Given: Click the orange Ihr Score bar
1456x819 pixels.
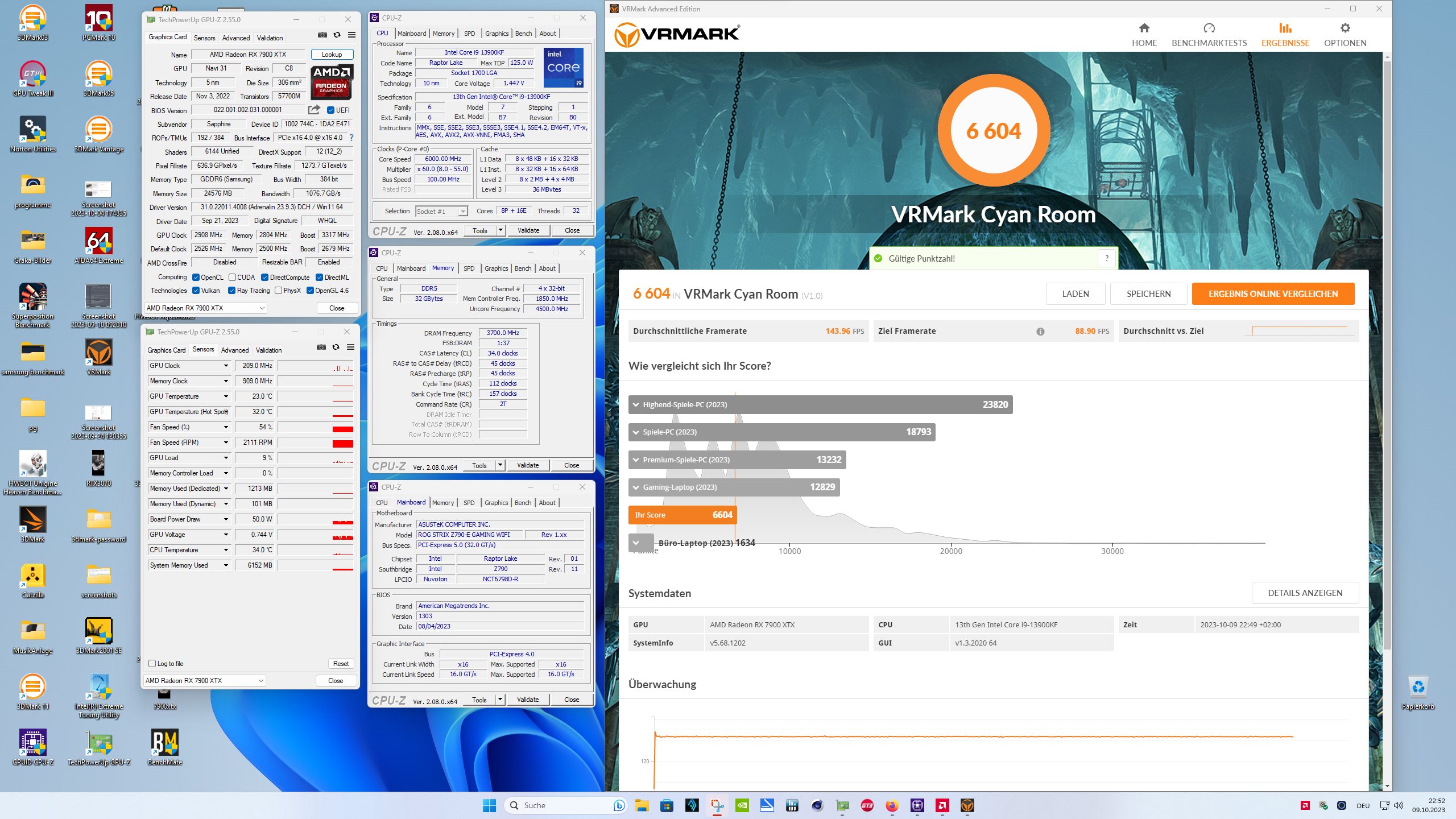Looking at the screenshot, I should pyautogui.click(x=682, y=515).
